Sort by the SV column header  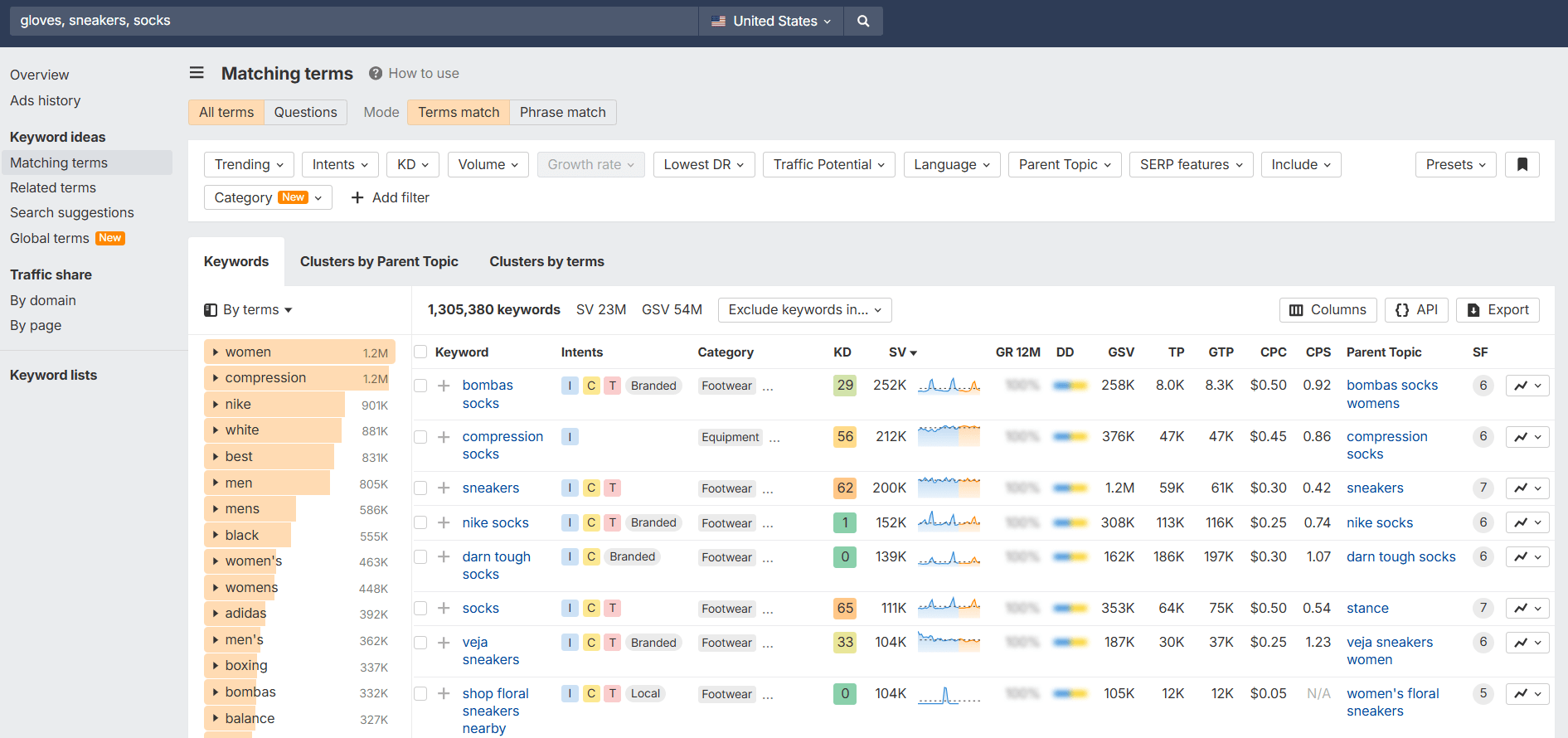coord(902,352)
